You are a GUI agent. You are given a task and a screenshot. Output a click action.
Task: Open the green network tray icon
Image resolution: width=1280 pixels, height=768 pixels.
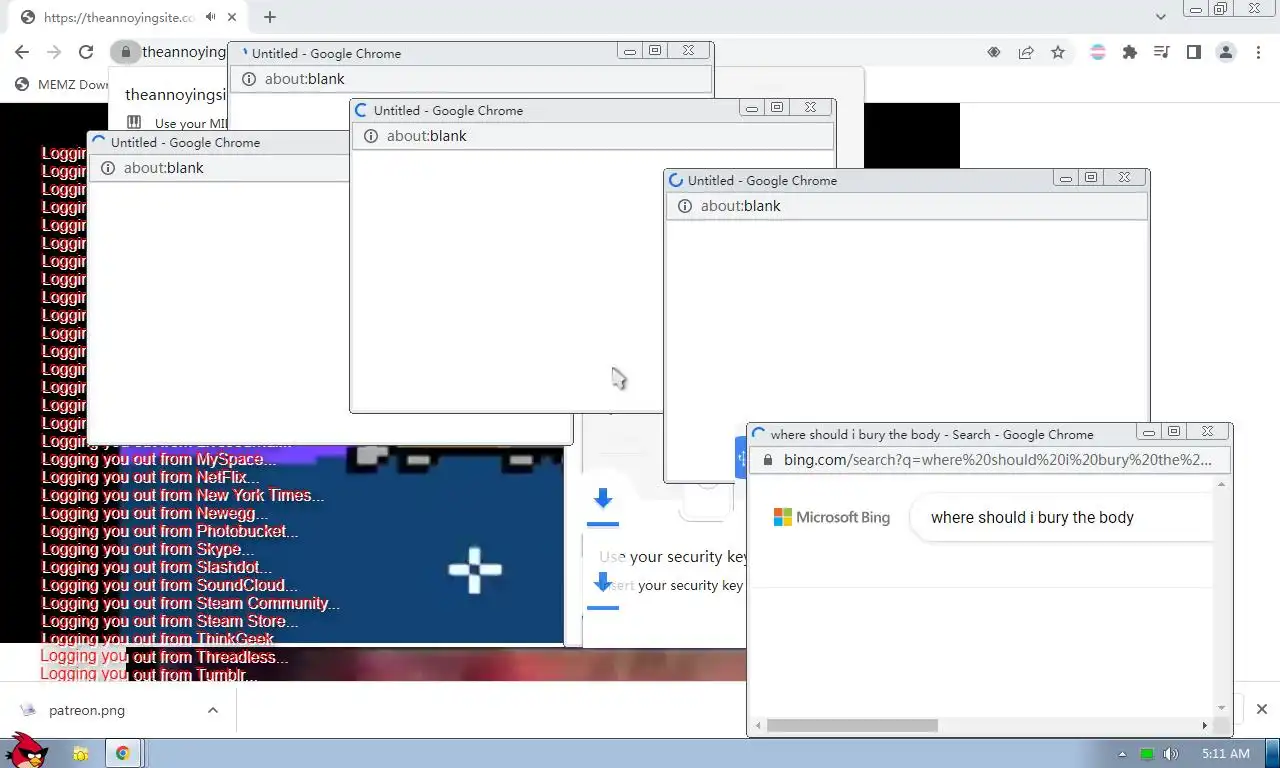pos(1147,754)
